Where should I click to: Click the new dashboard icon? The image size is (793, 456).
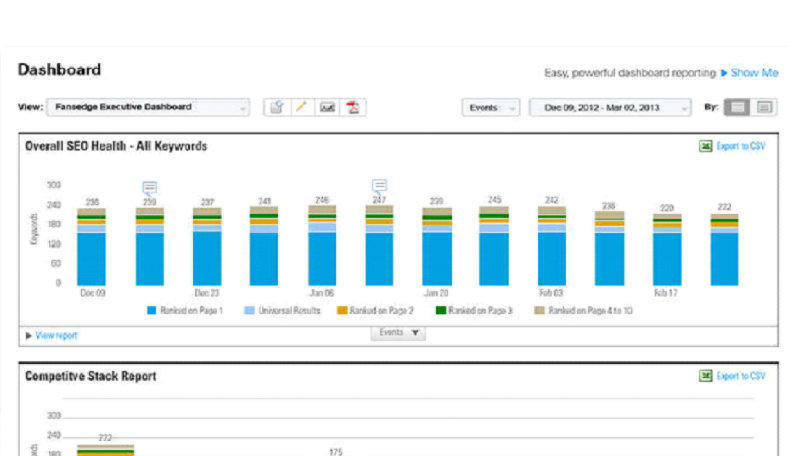tap(277, 107)
